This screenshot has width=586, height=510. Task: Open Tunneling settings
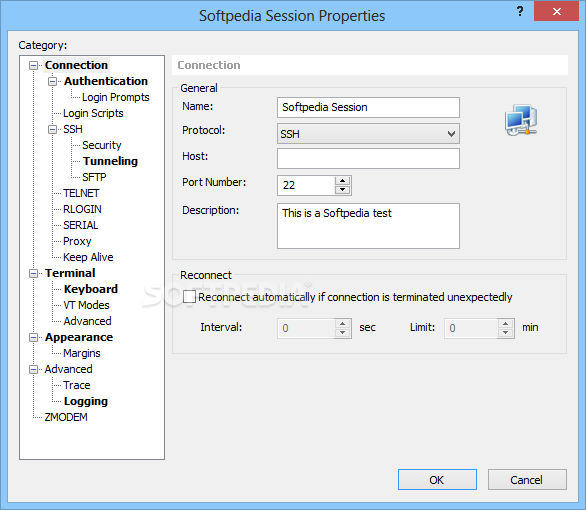(110, 161)
